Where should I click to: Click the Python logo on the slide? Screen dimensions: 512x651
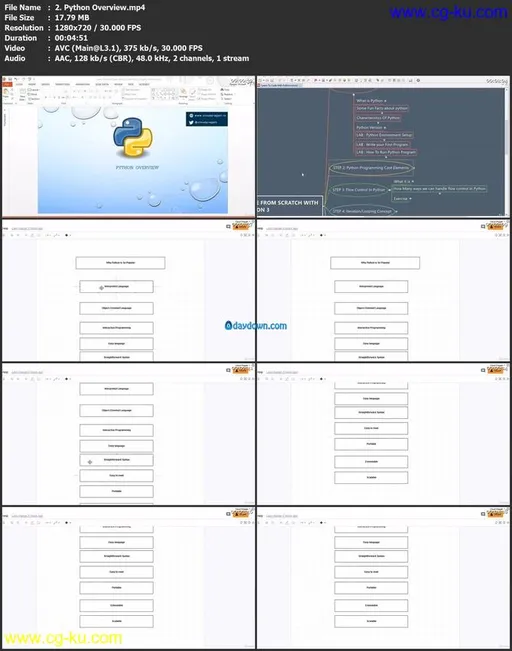(133, 137)
